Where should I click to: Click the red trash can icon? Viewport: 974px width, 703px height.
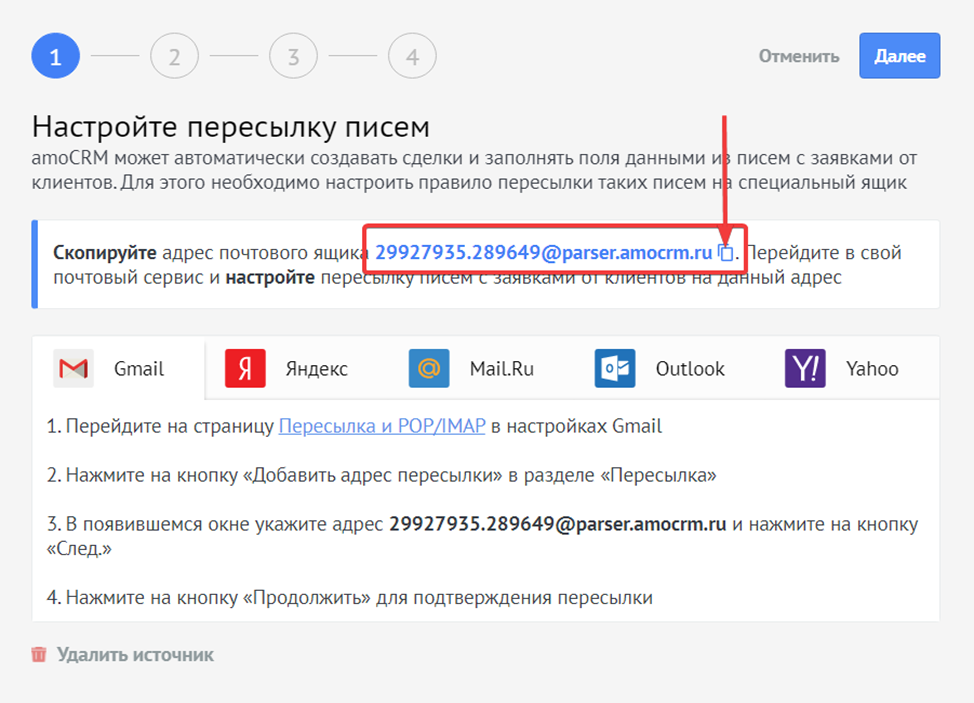[x=39, y=654]
